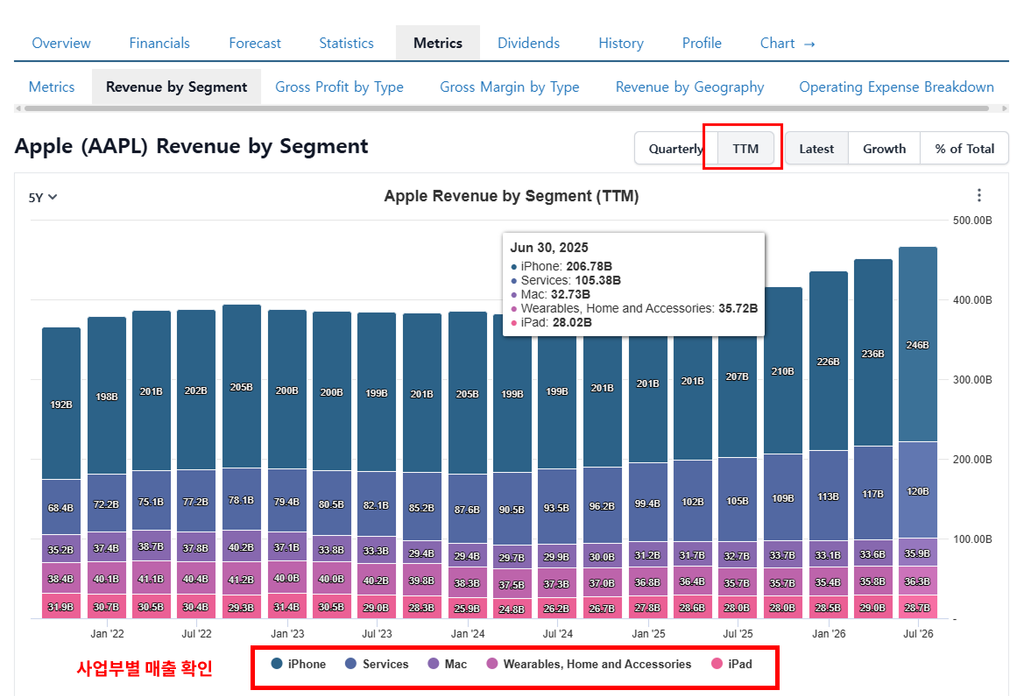This screenshot has height=696, width=1024.
Task: Open the Overview tab
Action: (61, 43)
